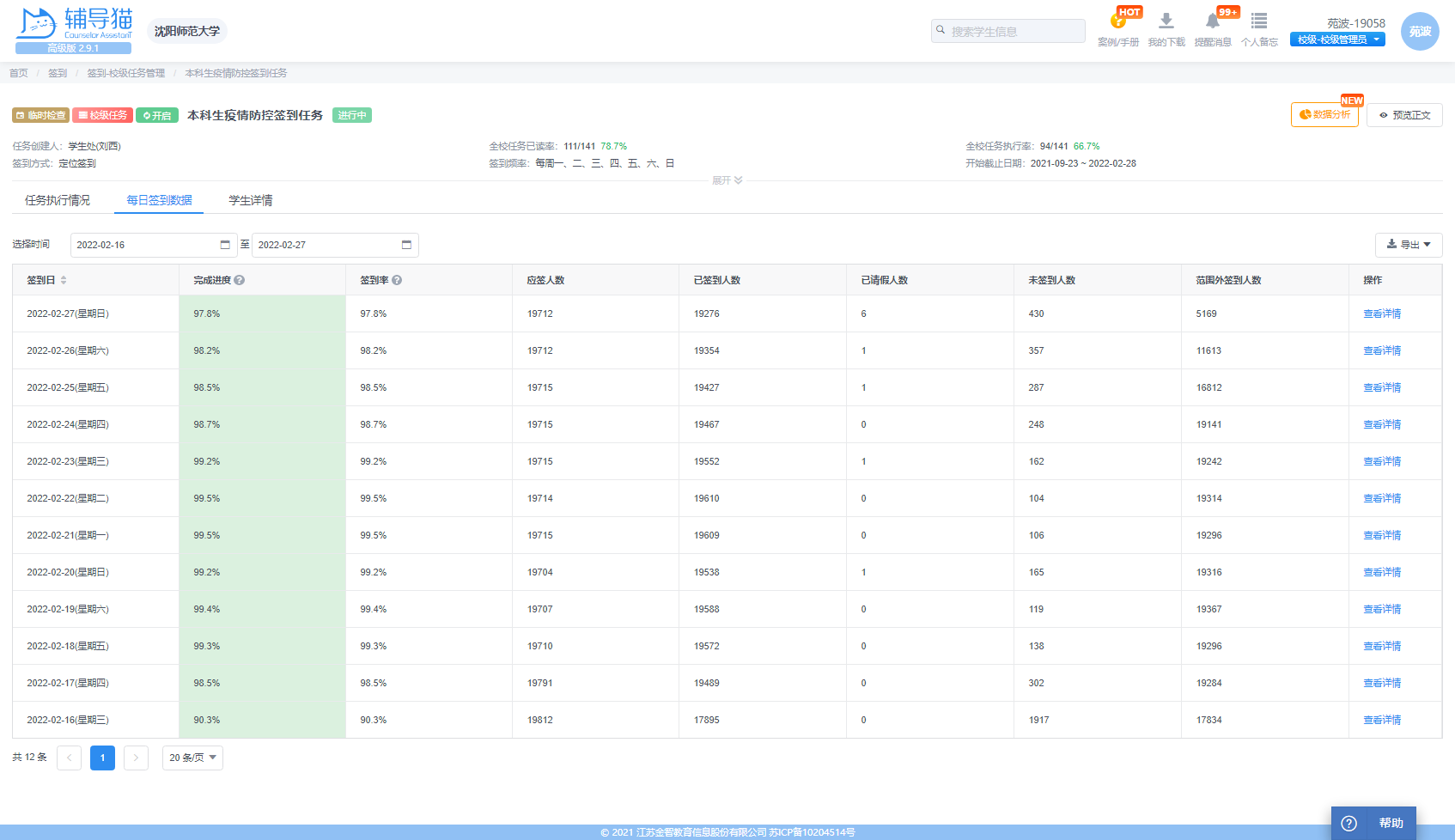Open the 20 条/页 page size dropdown
The height and width of the screenshot is (840, 1455).
click(x=192, y=758)
